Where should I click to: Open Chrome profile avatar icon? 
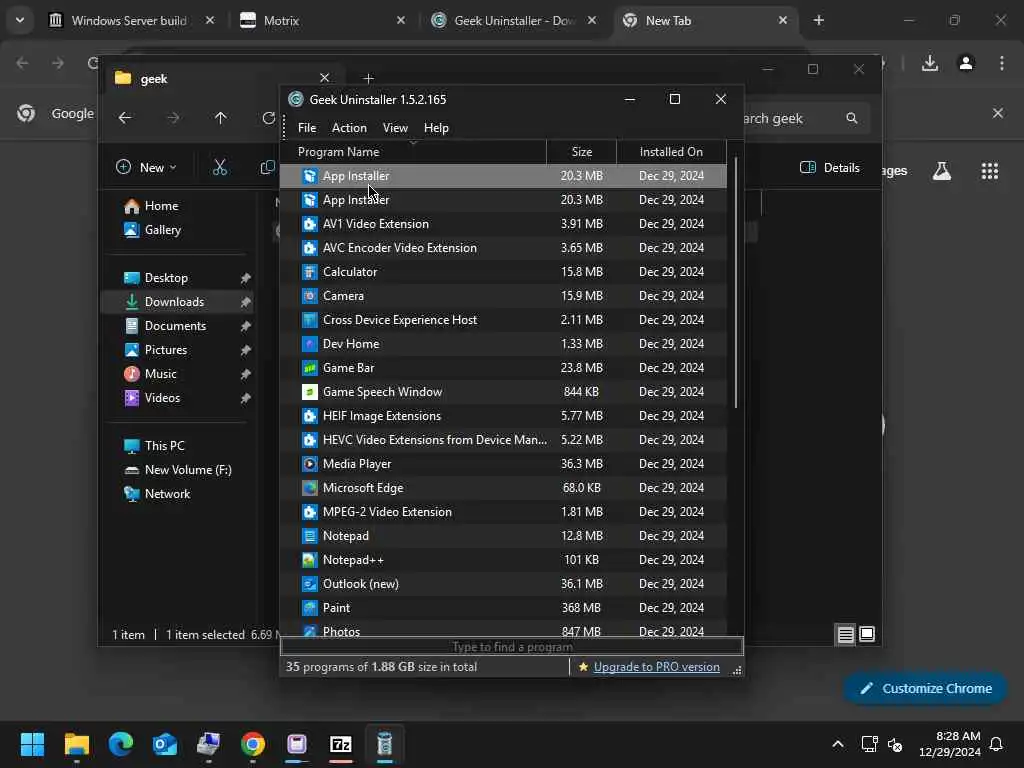[966, 63]
